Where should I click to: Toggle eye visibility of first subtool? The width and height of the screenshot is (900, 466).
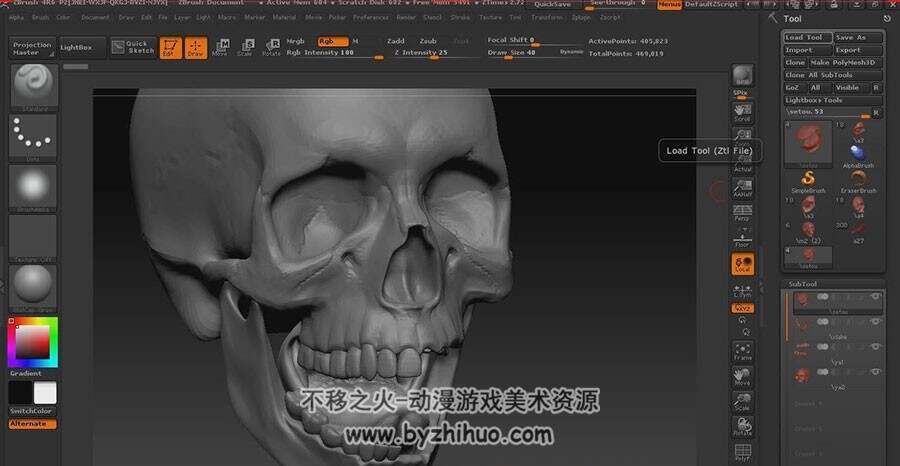coord(875,296)
